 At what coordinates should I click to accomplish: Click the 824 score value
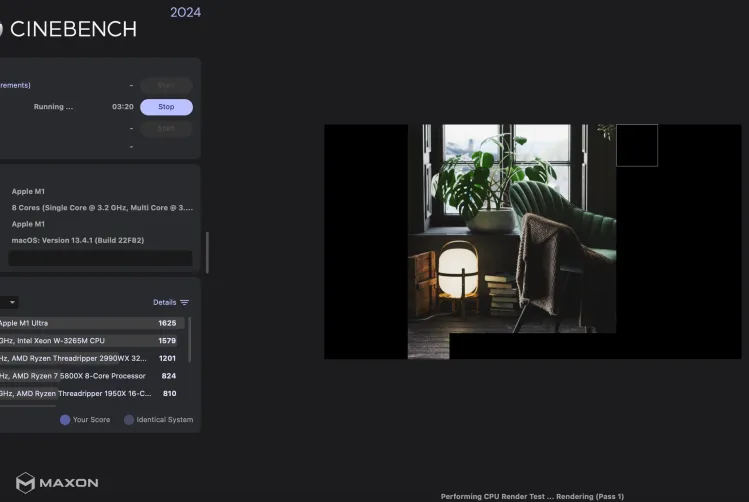click(169, 376)
